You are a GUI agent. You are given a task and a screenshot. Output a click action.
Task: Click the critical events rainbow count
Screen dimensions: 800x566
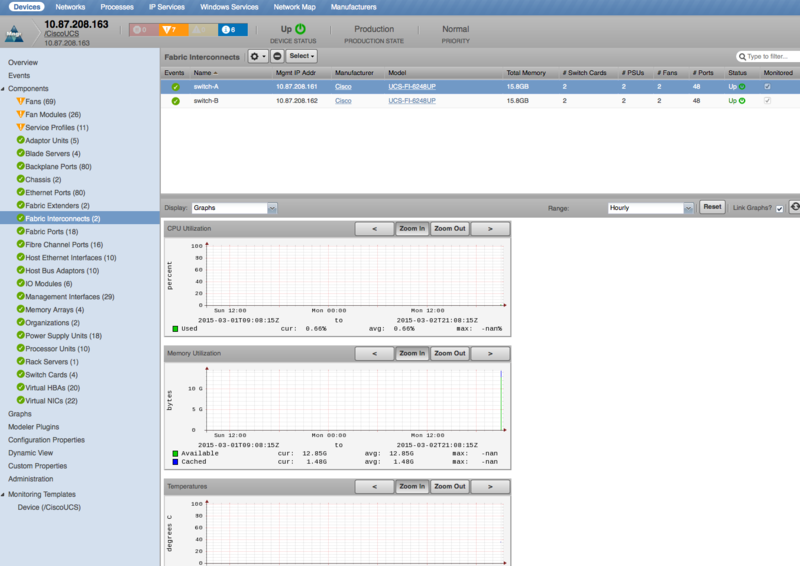(144, 30)
